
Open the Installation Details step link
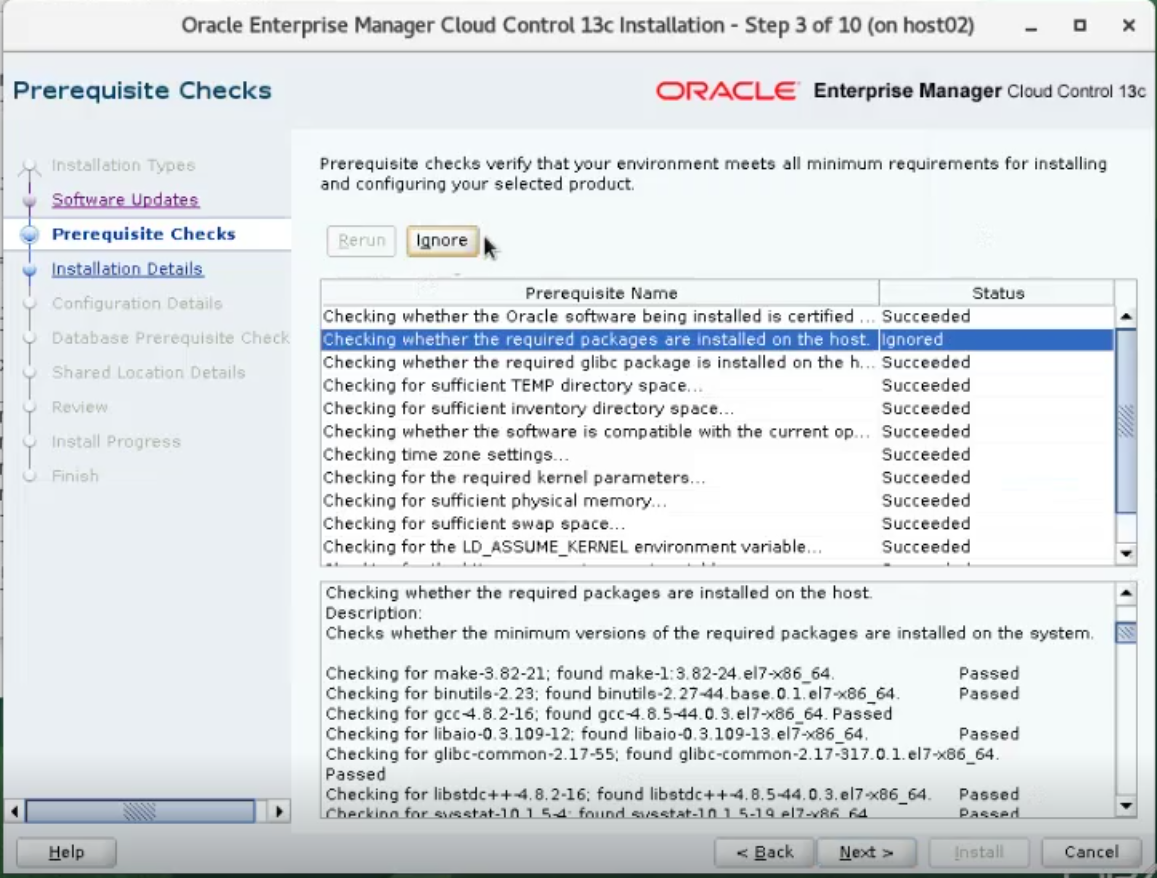tap(127, 269)
